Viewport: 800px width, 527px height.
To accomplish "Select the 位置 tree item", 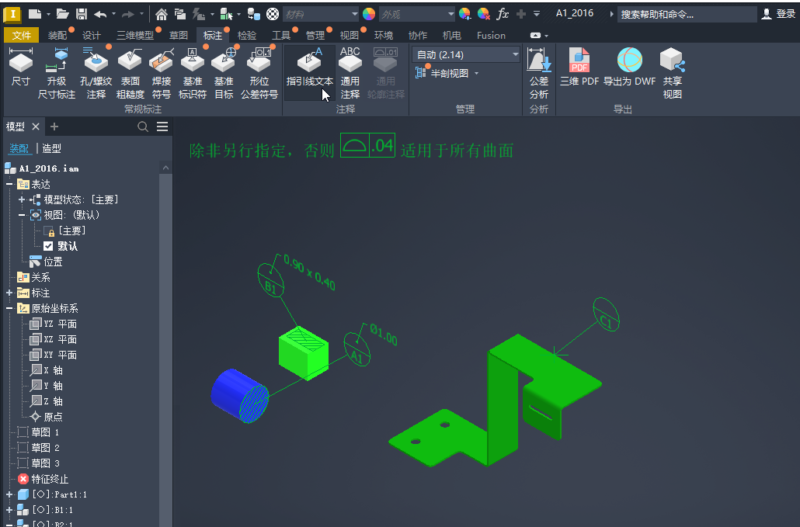I will coord(46,262).
